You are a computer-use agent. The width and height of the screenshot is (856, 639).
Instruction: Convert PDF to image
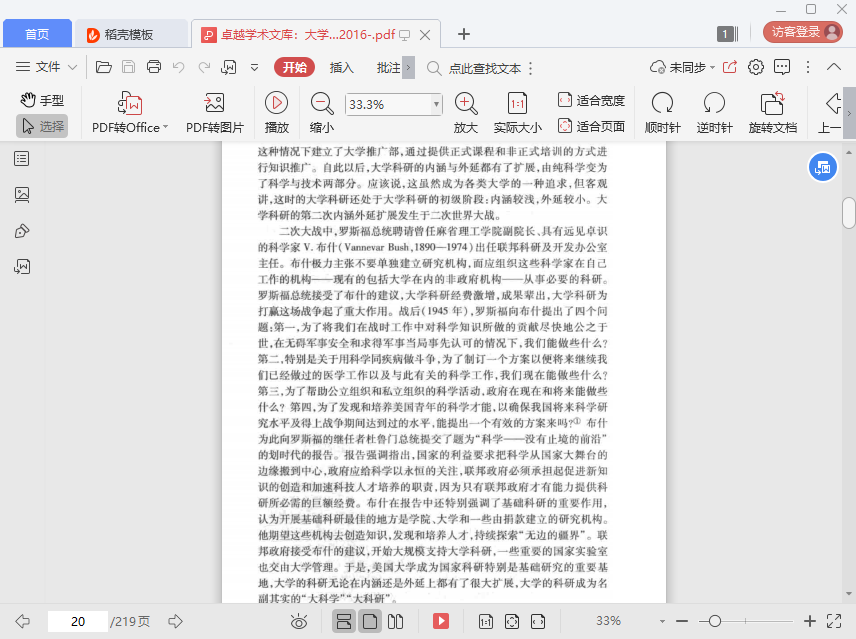coord(215,113)
